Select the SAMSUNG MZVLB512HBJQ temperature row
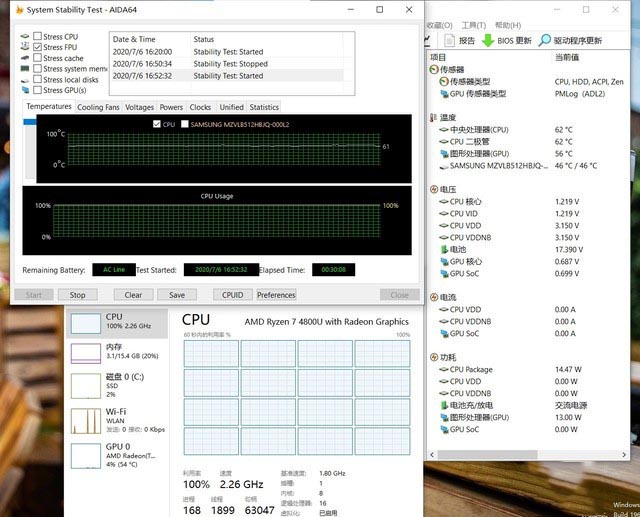 point(529,166)
